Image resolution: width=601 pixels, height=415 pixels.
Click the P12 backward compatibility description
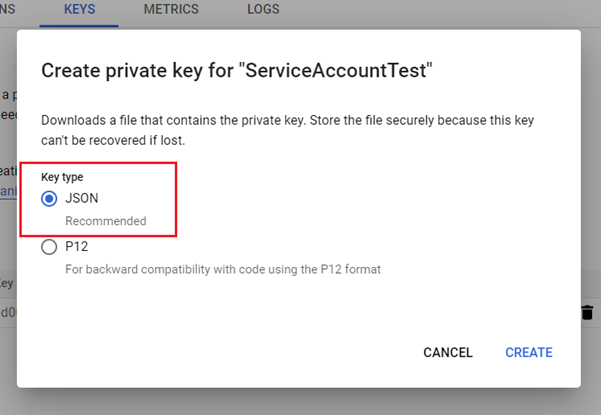pos(223,268)
